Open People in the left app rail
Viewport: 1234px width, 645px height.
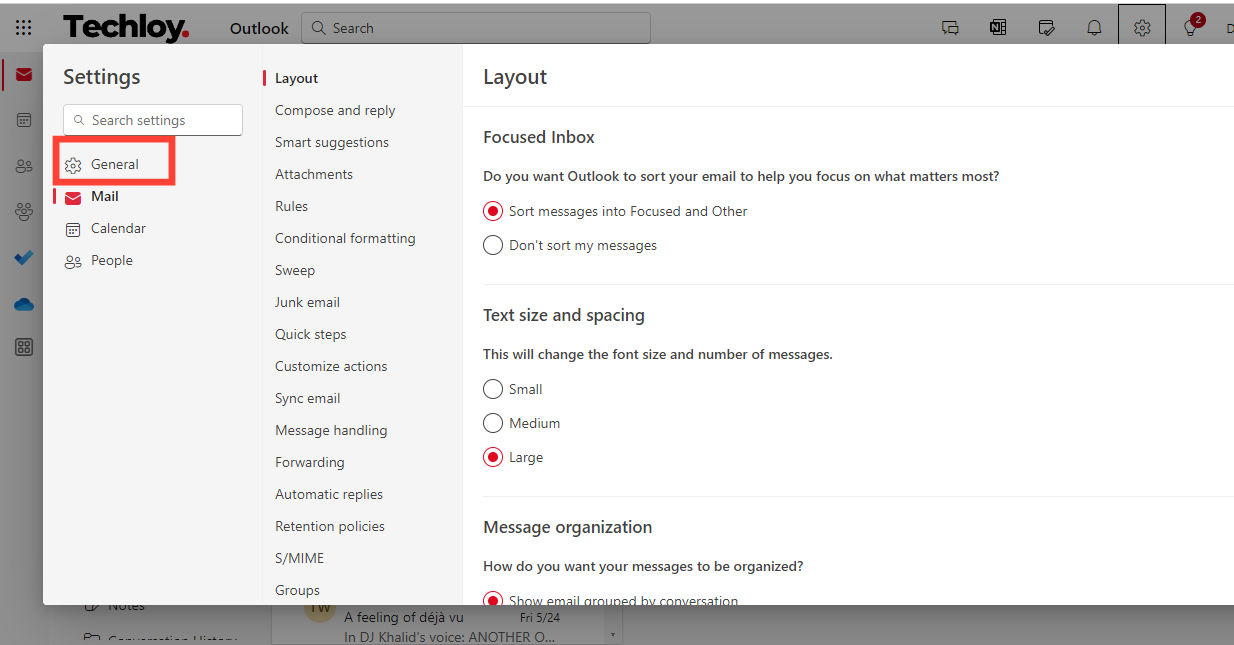24,166
